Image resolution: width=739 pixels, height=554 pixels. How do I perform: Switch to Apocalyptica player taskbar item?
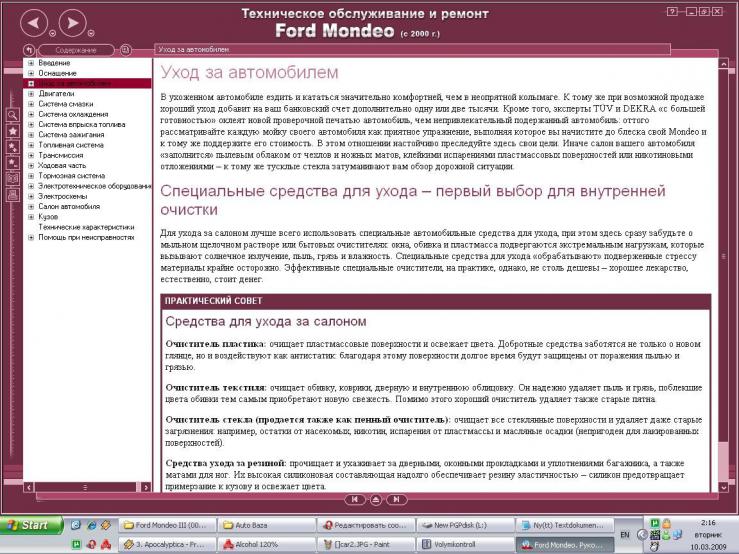point(167,544)
